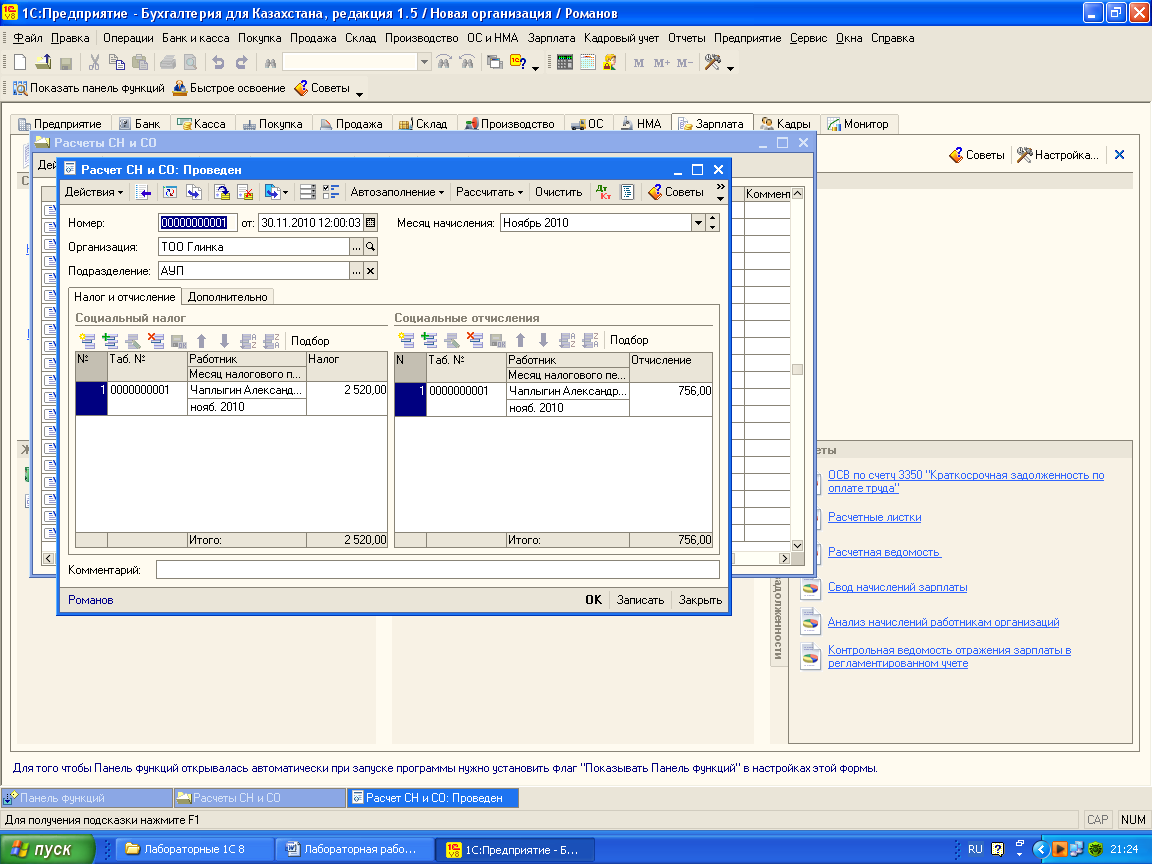1152x864 pixels.
Task: Click the Post document icon
Action: click(221, 192)
